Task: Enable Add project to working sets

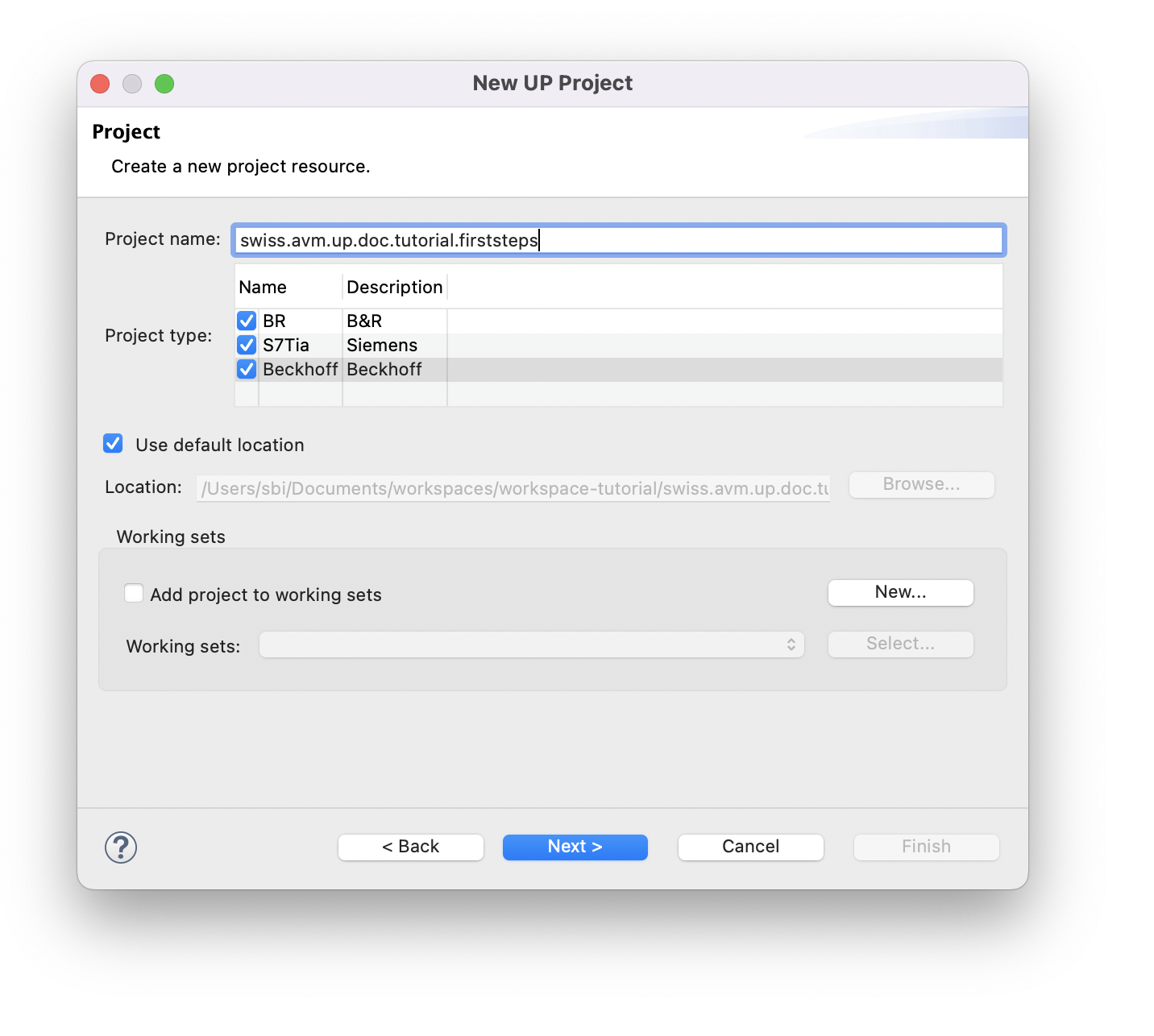Action: click(x=134, y=594)
